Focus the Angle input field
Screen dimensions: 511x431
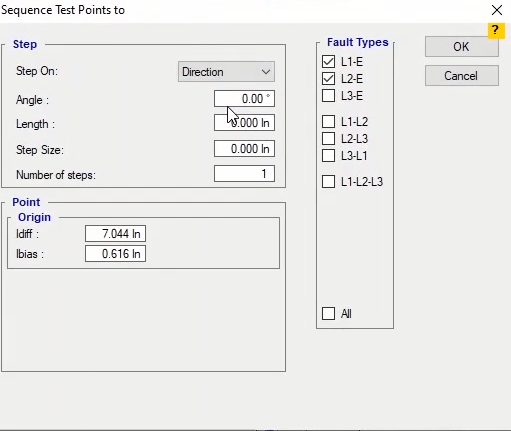pos(244,99)
